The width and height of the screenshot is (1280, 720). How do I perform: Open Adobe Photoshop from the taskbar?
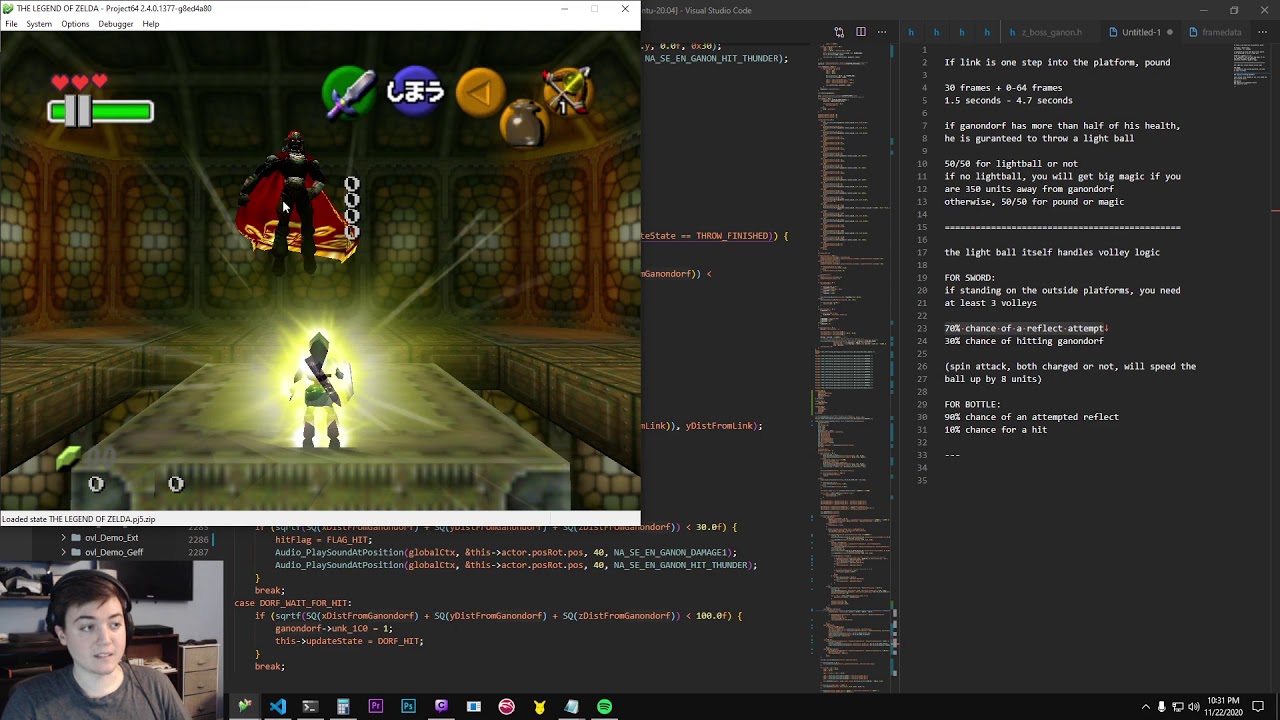[408, 707]
